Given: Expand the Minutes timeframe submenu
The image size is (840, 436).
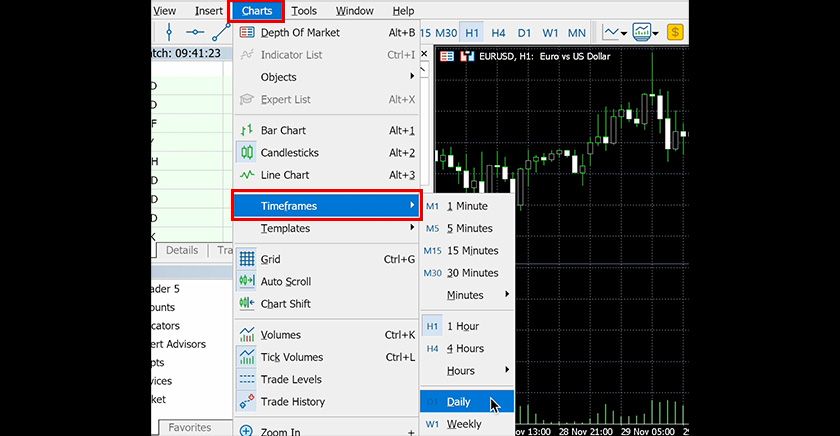Looking at the screenshot, I should click(466, 296).
